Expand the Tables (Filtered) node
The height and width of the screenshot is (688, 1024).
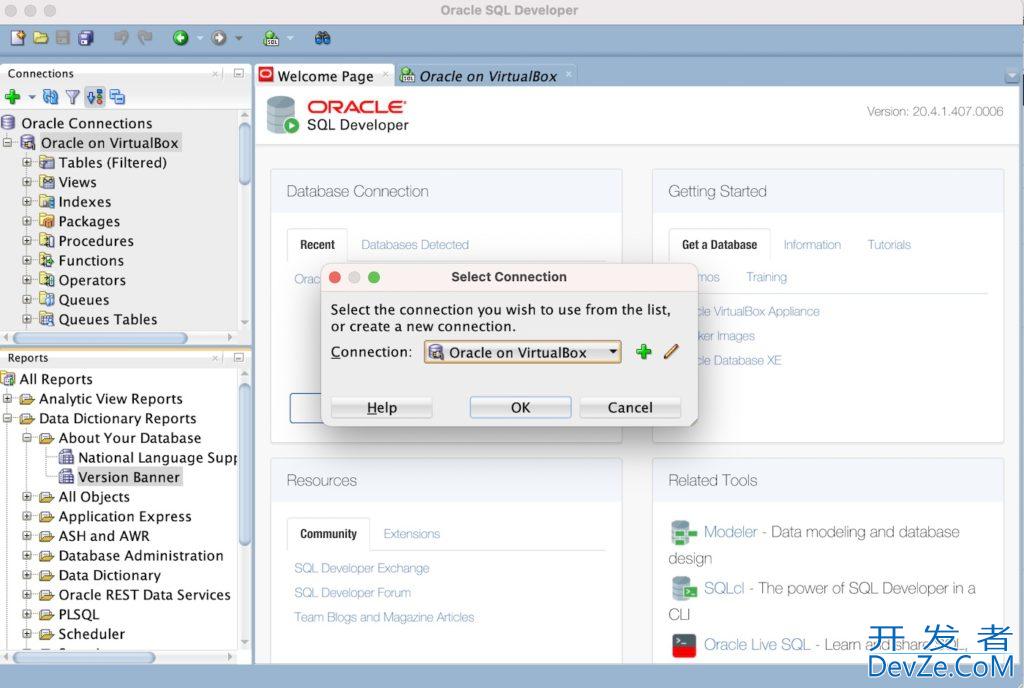point(27,163)
